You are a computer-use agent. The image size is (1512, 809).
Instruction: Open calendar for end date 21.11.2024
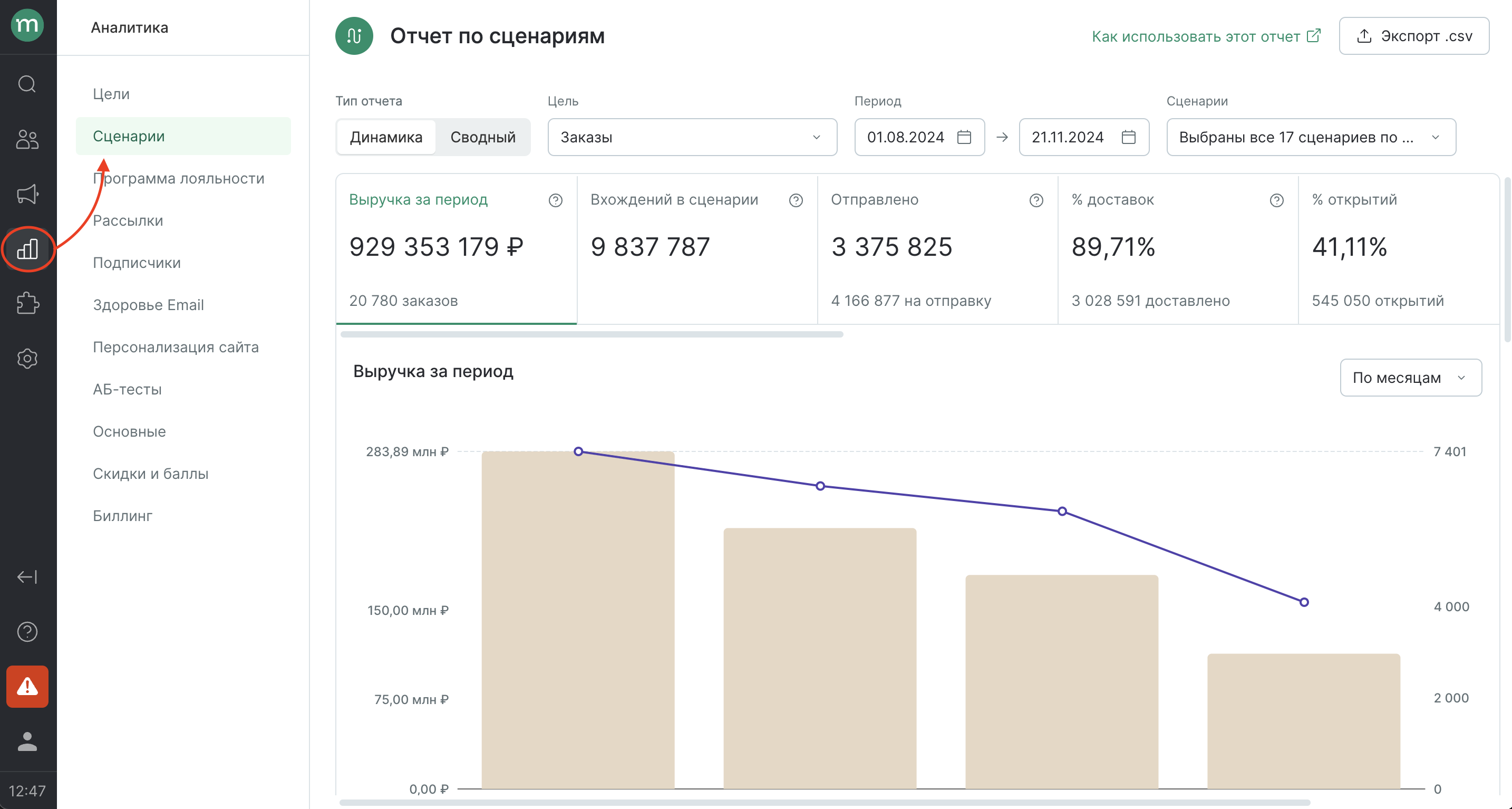[x=1128, y=137]
